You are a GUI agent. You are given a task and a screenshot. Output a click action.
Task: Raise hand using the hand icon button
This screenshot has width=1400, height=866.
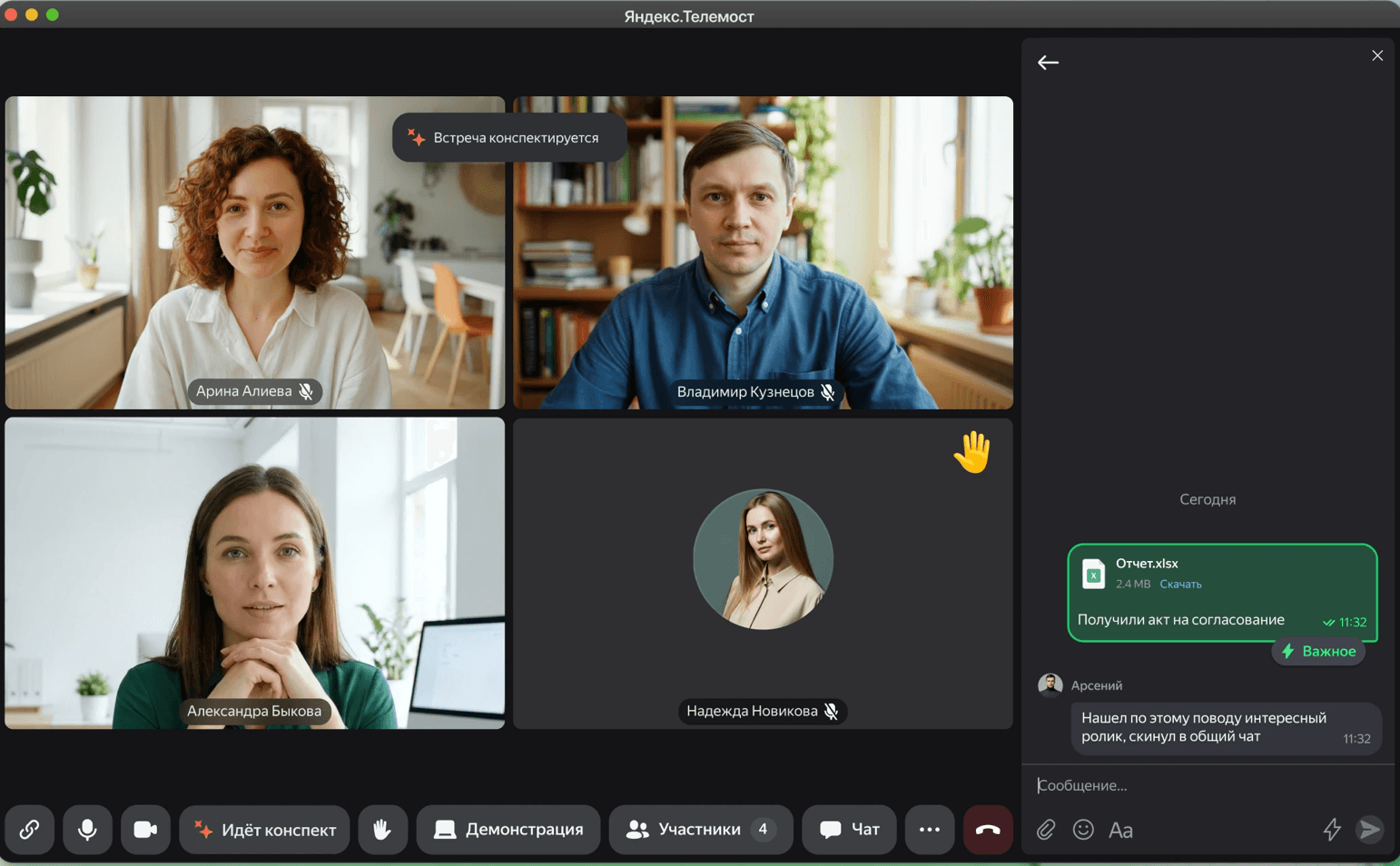(382, 829)
